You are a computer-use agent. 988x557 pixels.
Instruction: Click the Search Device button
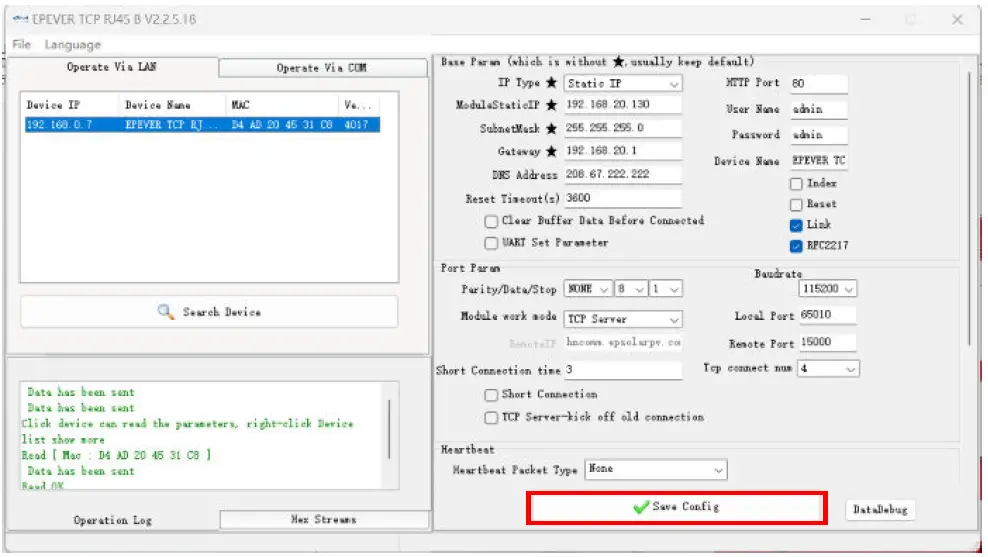pyautogui.click(x=209, y=312)
